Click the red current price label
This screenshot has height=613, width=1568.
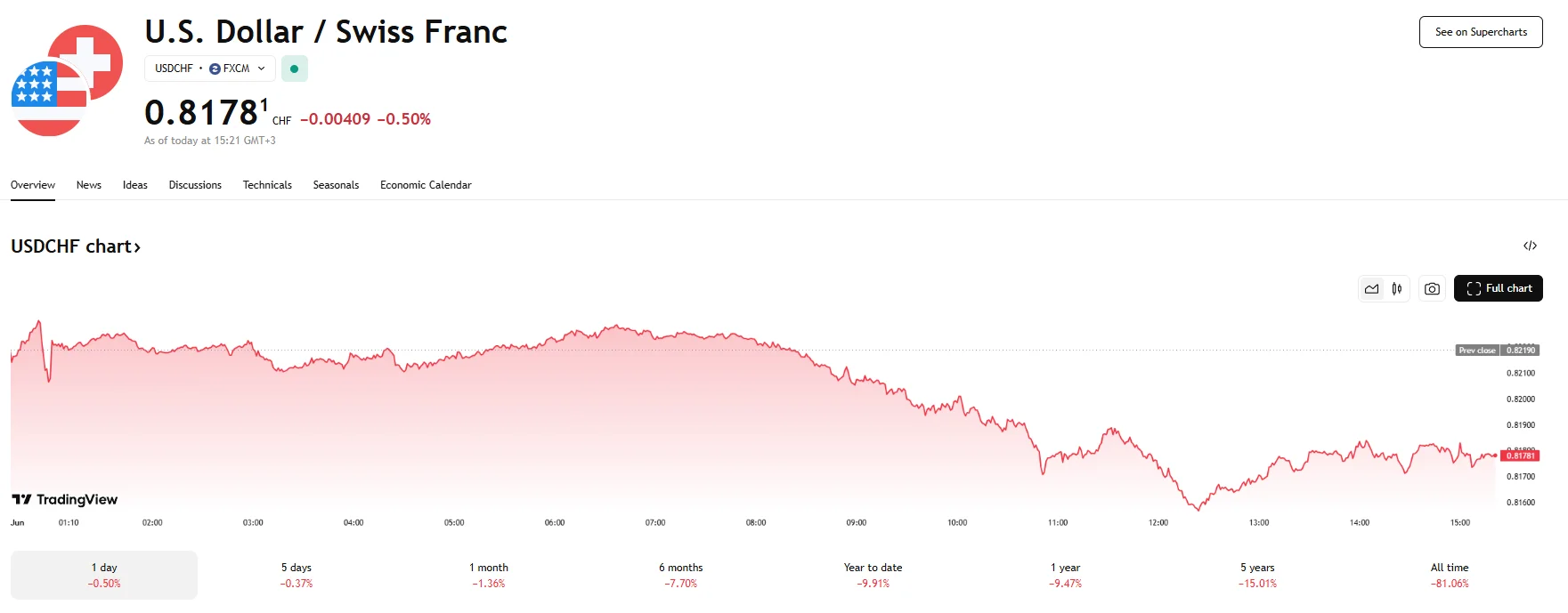pyautogui.click(x=1520, y=456)
